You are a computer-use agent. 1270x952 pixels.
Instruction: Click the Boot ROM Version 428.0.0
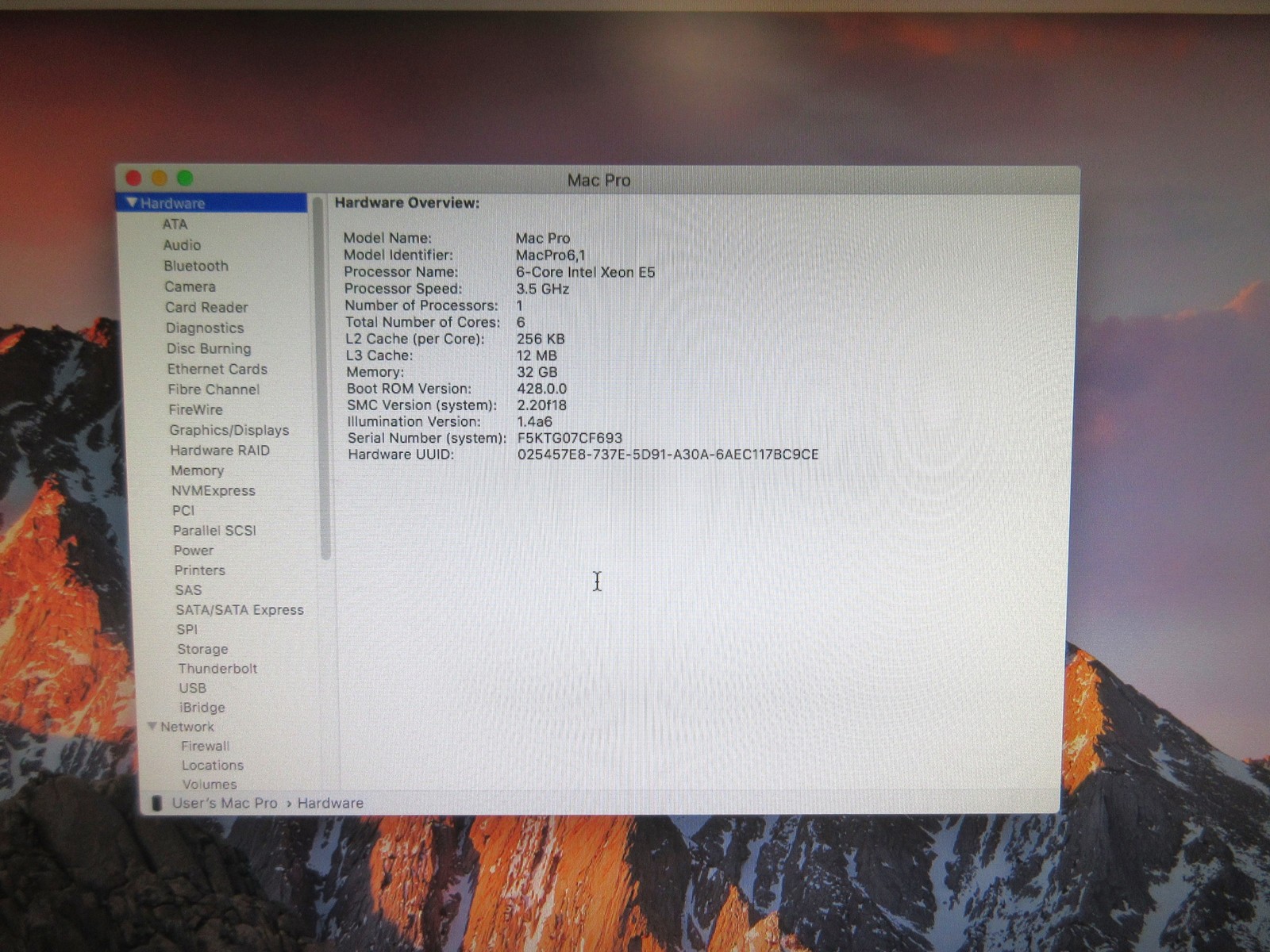(542, 389)
